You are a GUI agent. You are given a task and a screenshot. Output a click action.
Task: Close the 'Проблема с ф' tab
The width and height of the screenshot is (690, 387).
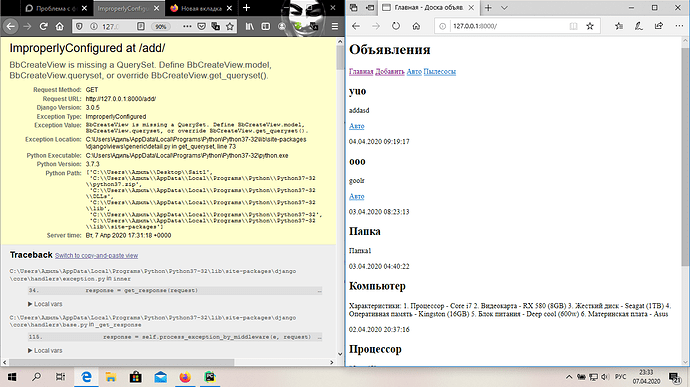(x=84, y=8)
